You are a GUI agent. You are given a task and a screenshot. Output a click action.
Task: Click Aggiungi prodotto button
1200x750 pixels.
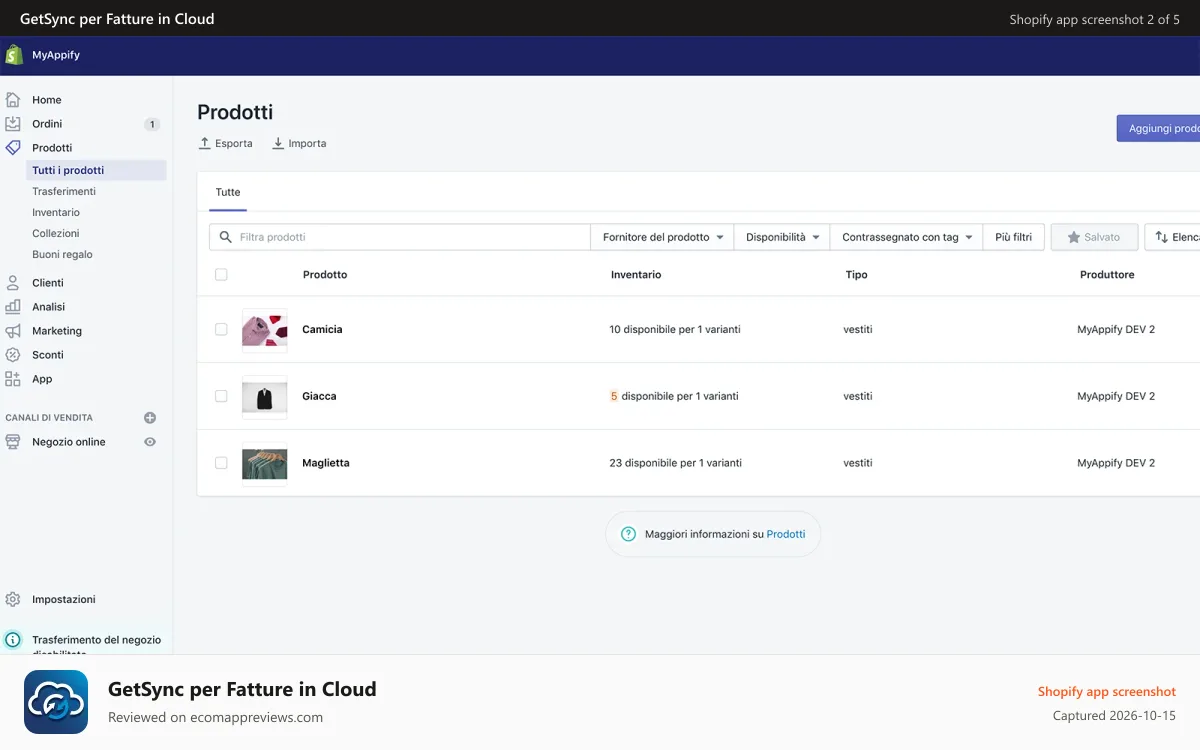tap(1158, 128)
